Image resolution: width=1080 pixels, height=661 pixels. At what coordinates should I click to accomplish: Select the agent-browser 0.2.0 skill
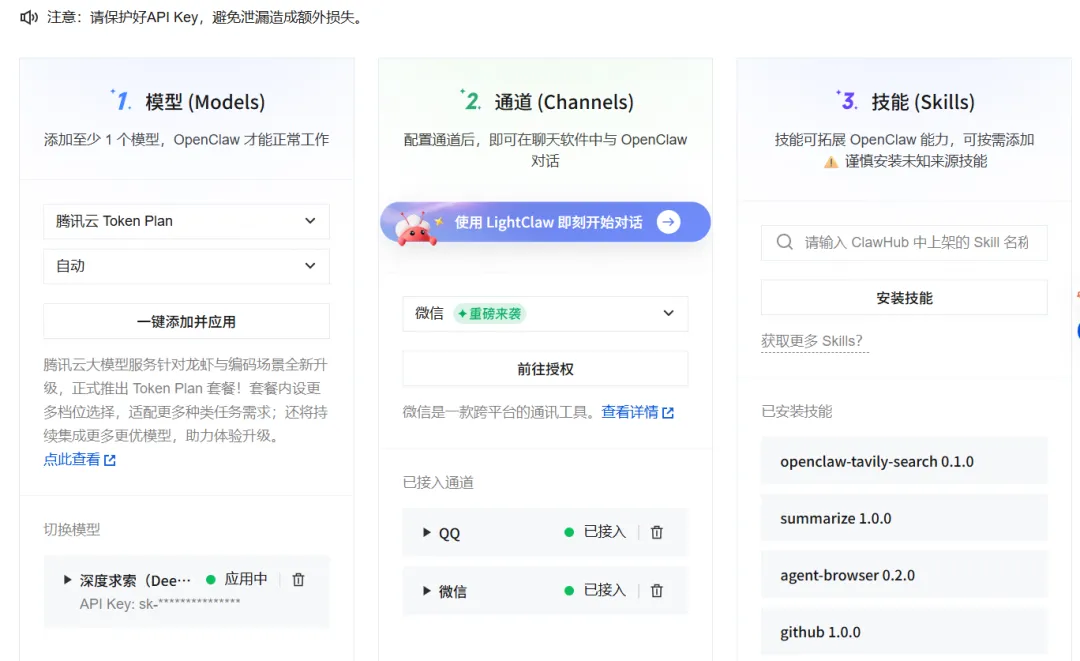pyautogui.click(x=904, y=576)
